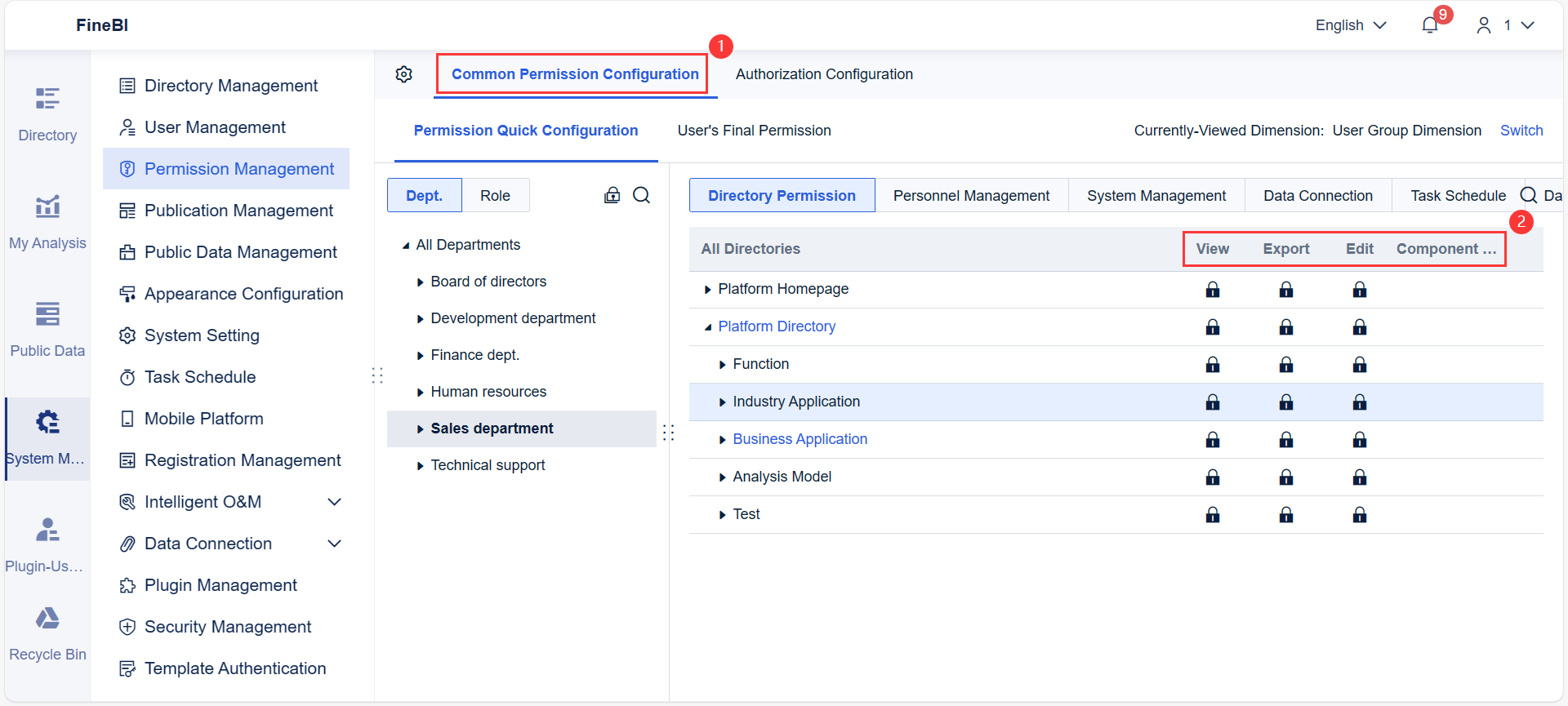Expand the Intelligent O&M menu
The image size is (1568, 706).
point(334,502)
